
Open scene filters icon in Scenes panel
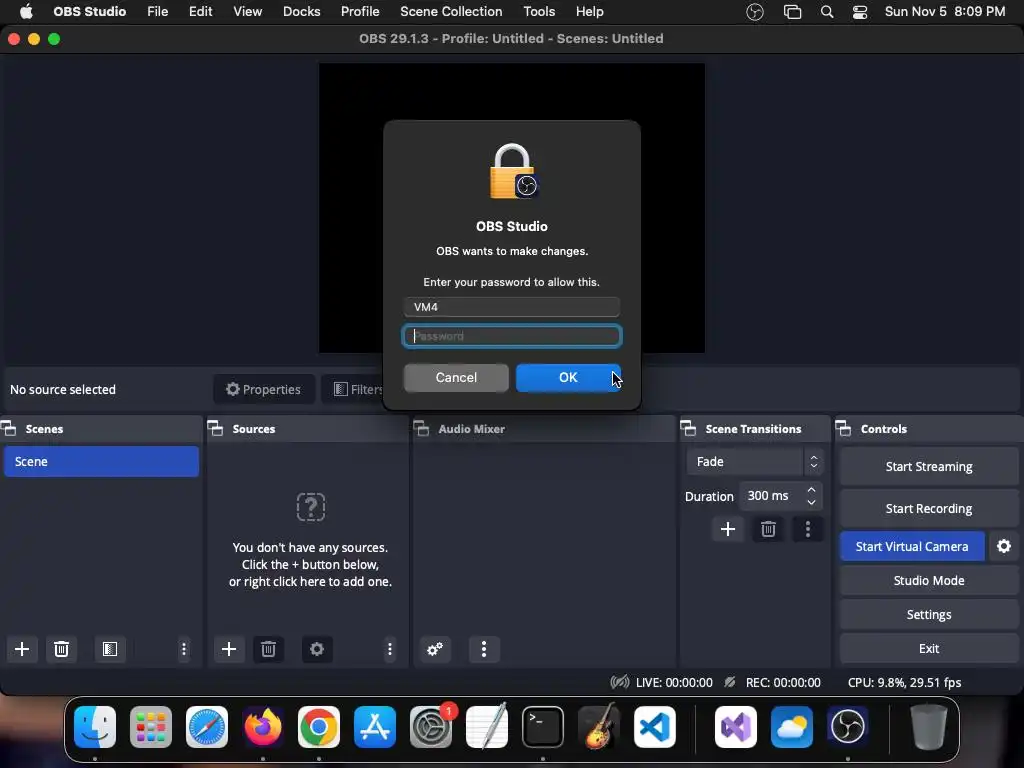[110, 649]
